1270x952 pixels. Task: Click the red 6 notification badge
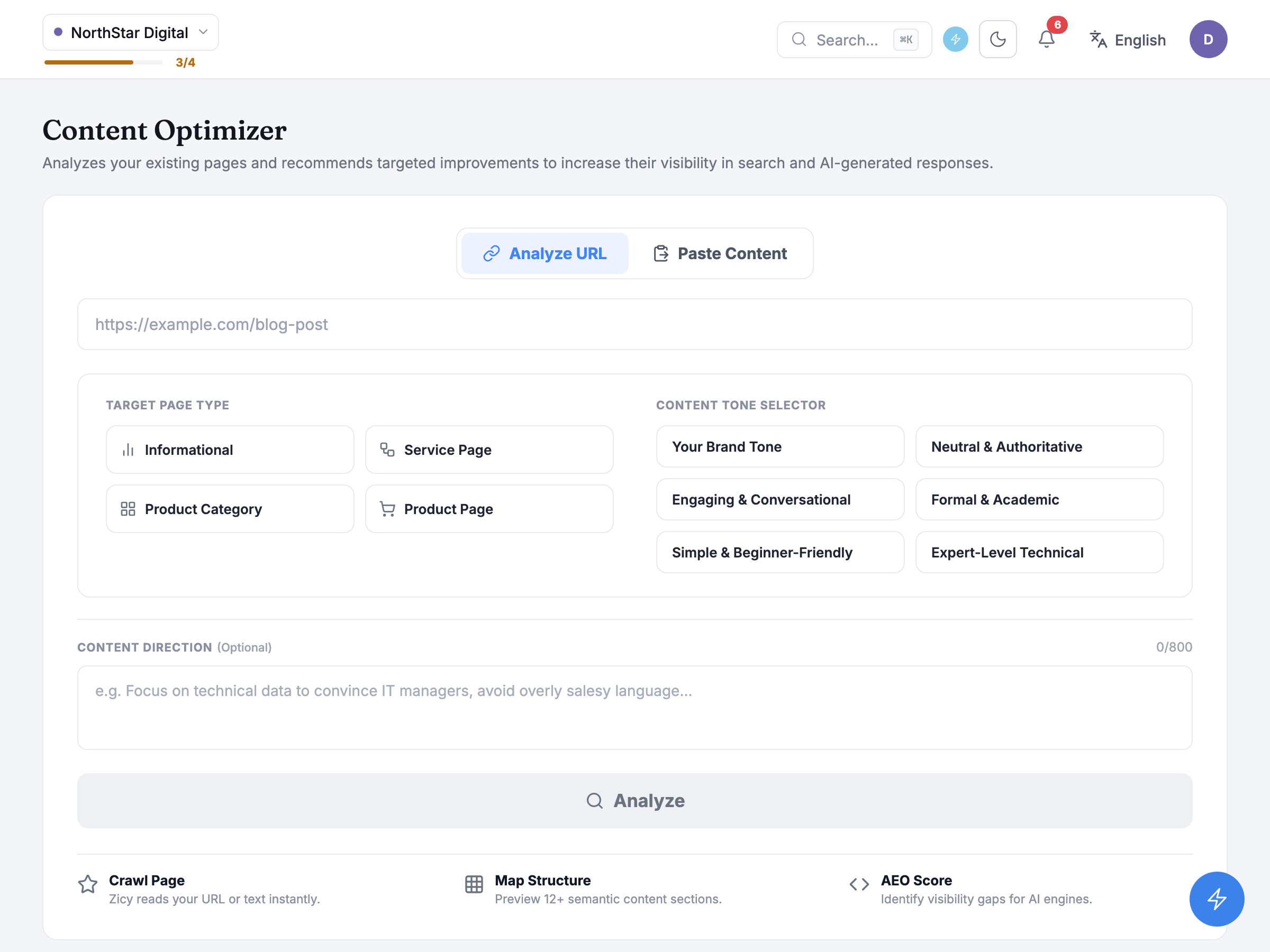click(1057, 25)
